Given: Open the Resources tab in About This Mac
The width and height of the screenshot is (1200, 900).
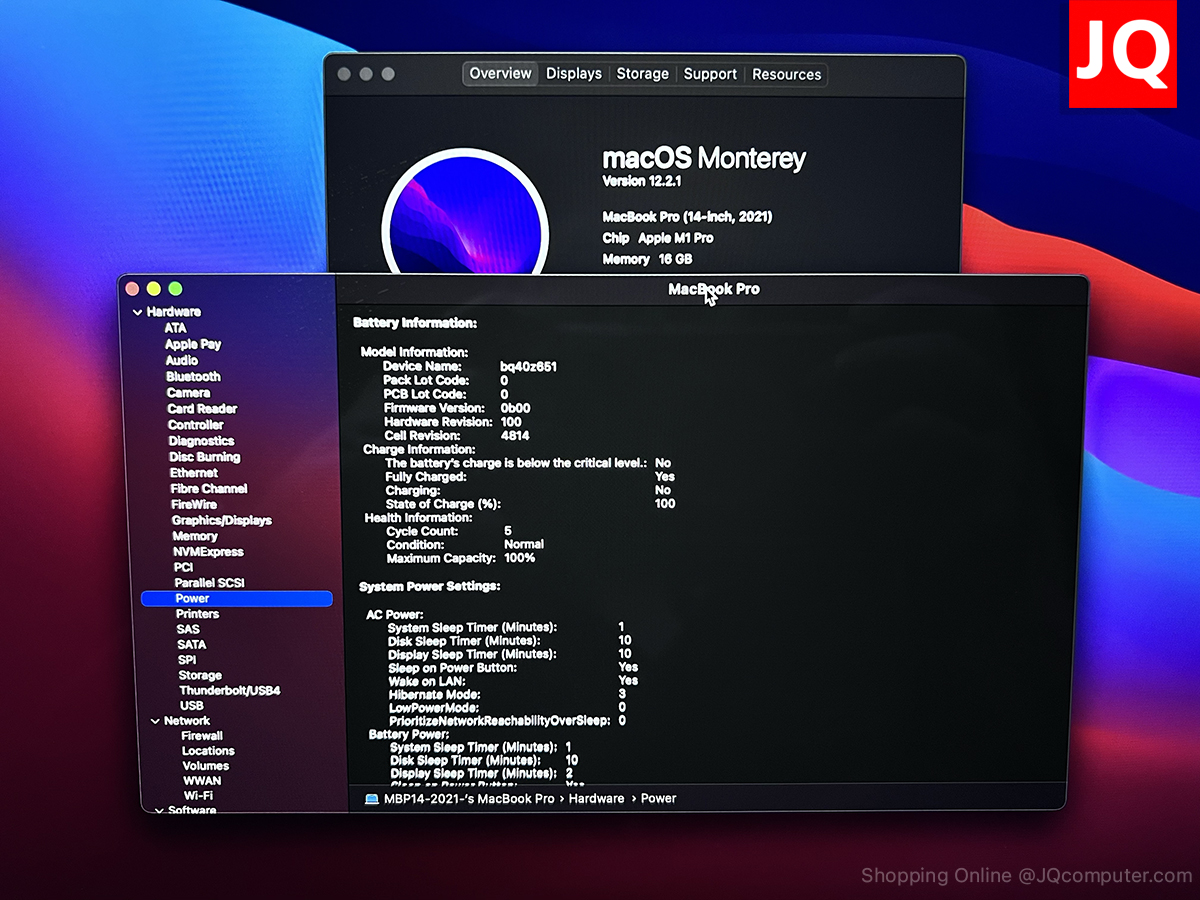Looking at the screenshot, I should click(787, 74).
